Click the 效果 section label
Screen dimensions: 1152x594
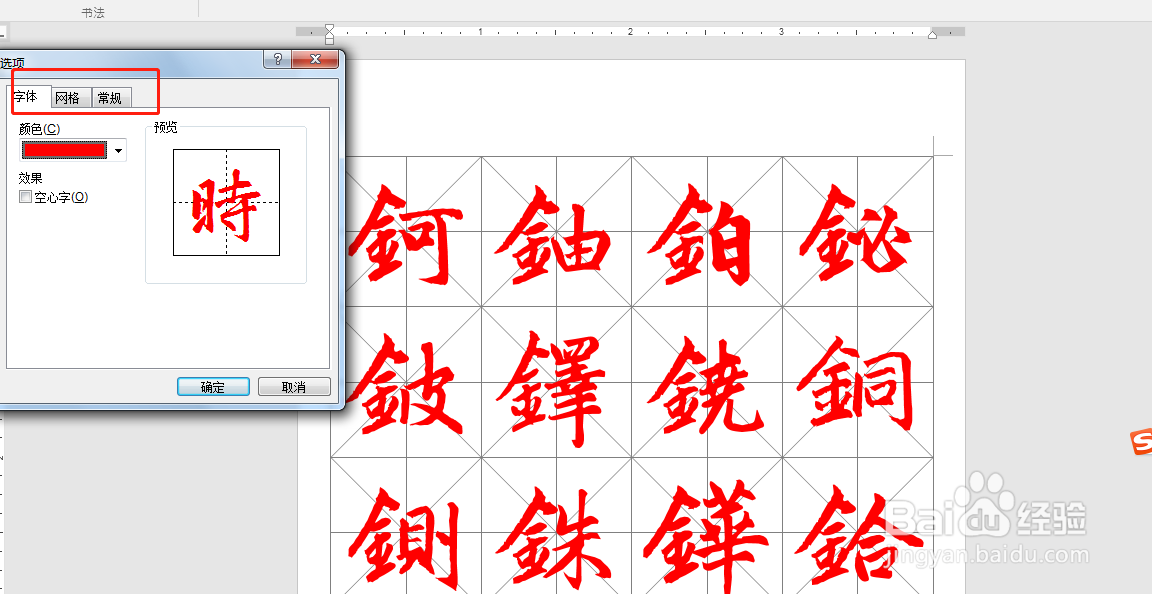pyautogui.click(x=31, y=178)
